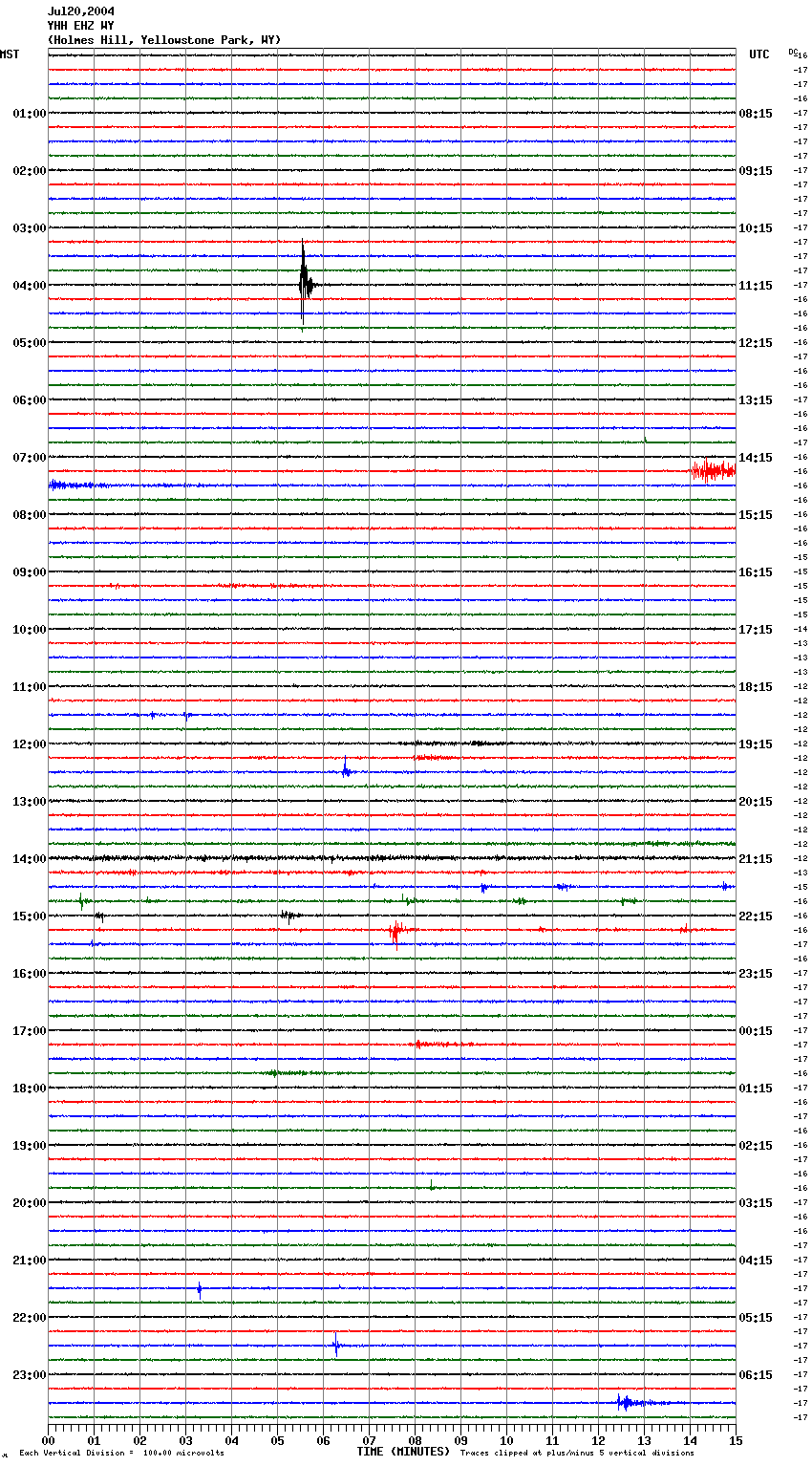The width and height of the screenshot is (812, 1466).
Task: Click the traces clipped footnote
Action: pyautogui.click(x=577, y=1454)
